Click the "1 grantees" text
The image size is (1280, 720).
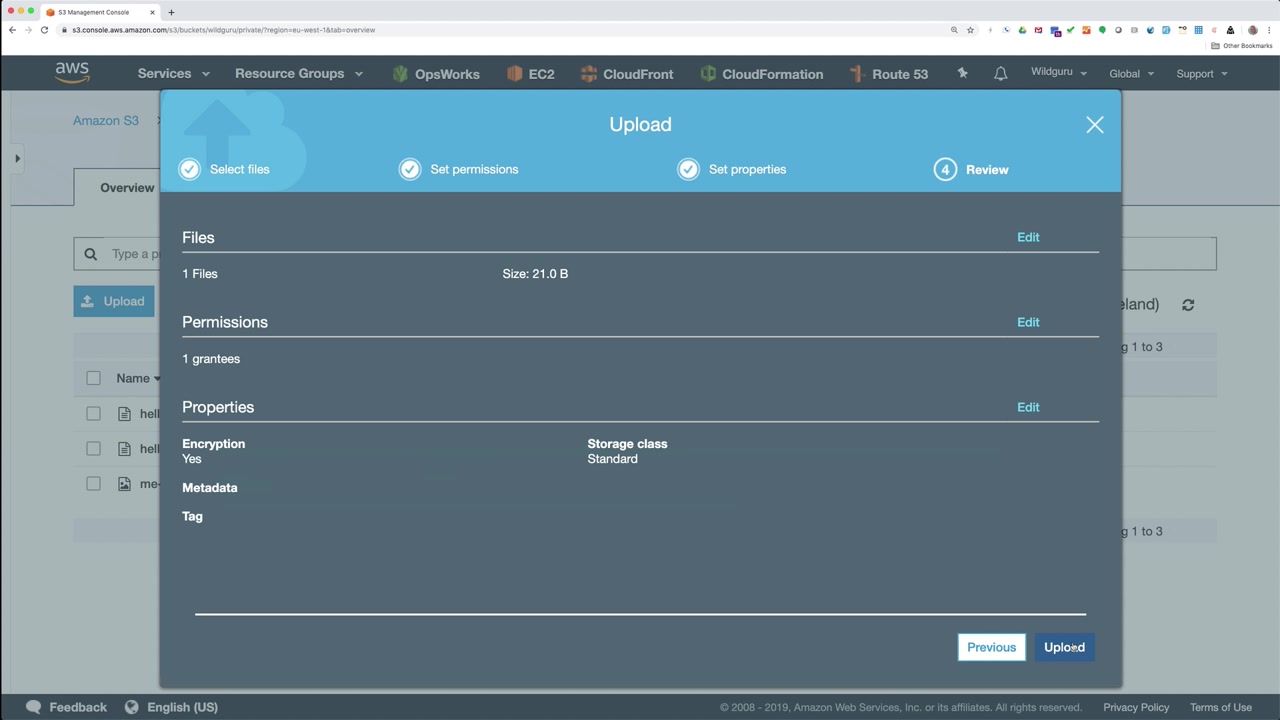211,359
